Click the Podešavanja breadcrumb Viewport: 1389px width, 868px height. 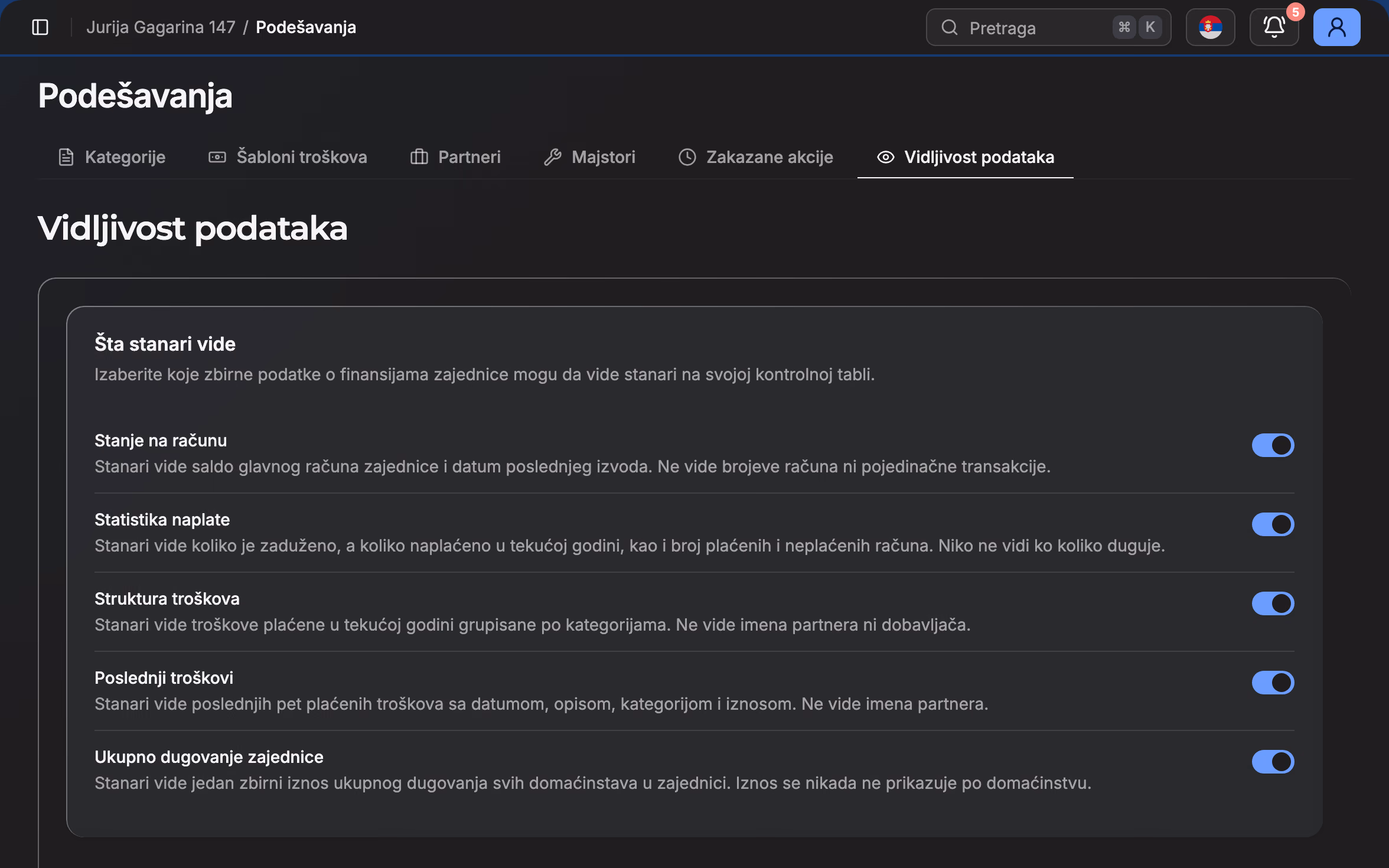coord(306,27)
